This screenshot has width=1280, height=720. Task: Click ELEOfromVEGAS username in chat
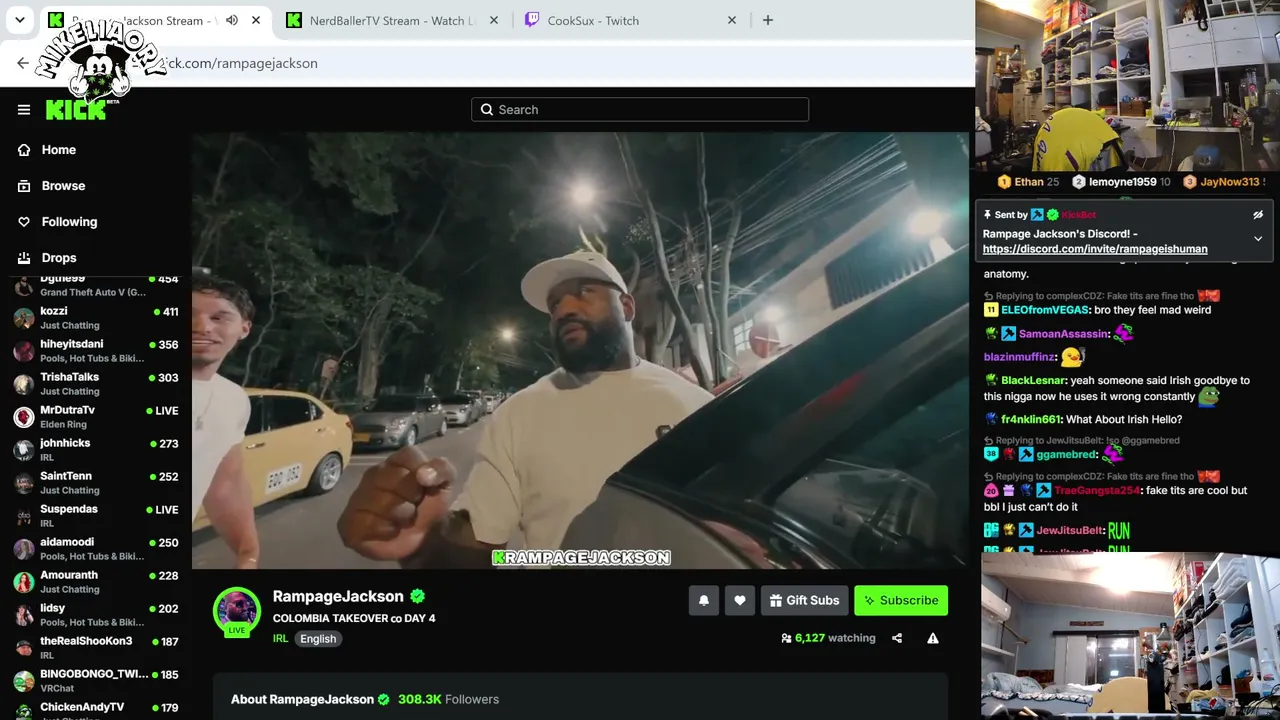coord(1045,310)
